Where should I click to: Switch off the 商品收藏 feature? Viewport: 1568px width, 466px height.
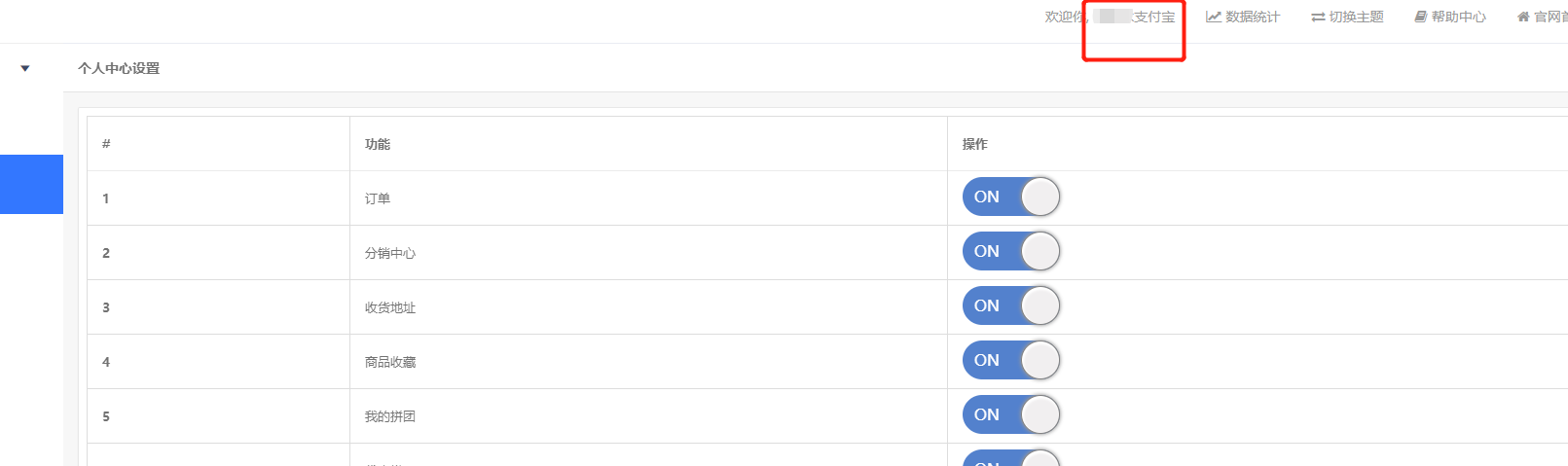1010,360
